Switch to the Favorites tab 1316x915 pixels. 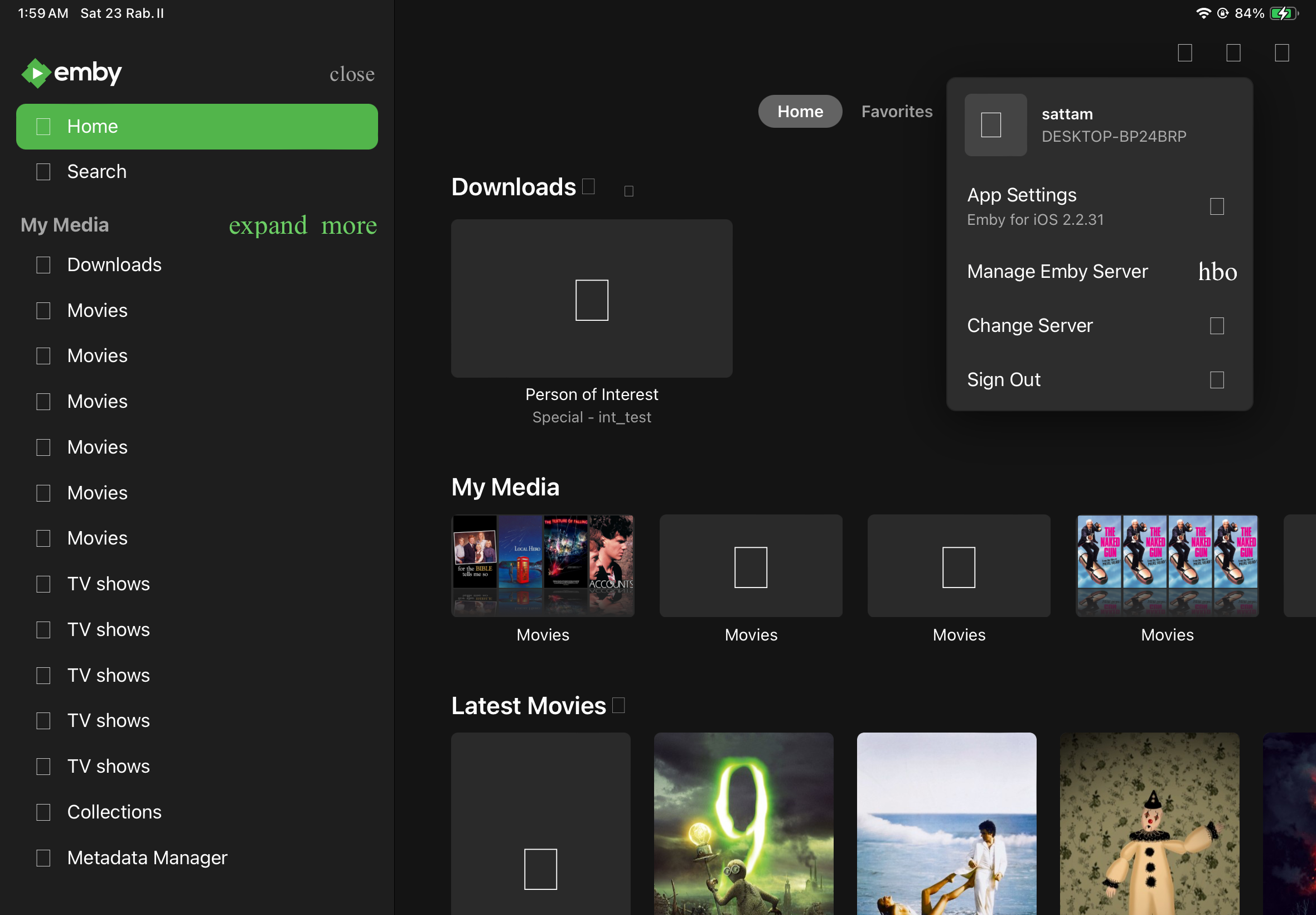tap(896, 111)
